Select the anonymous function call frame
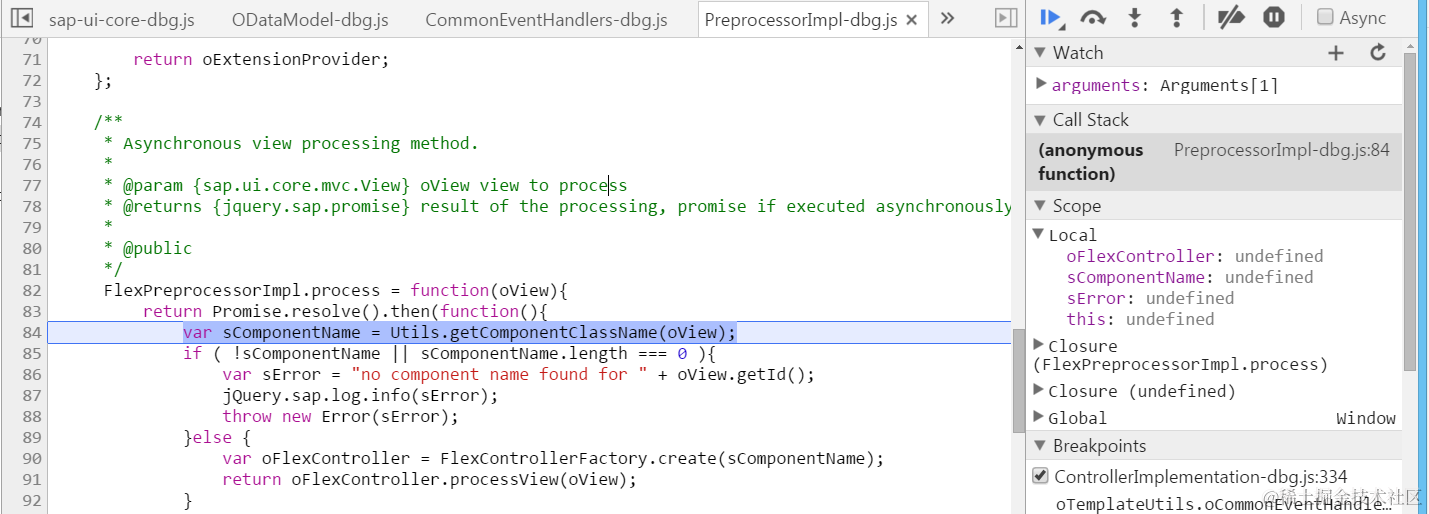 pos(1214,162)
